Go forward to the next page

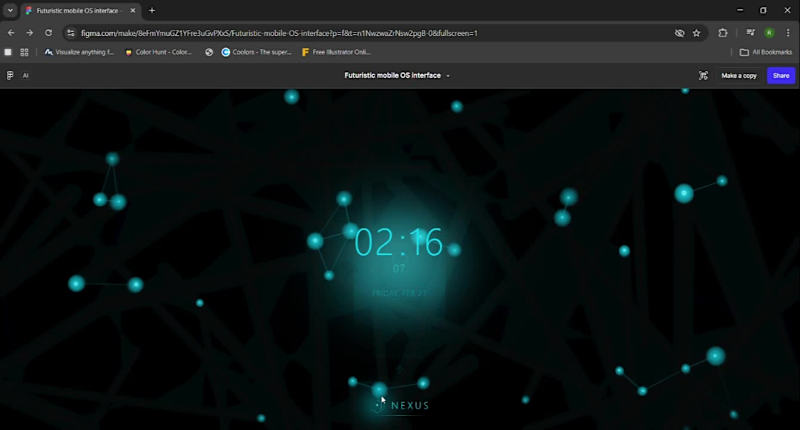coord(30,33)
